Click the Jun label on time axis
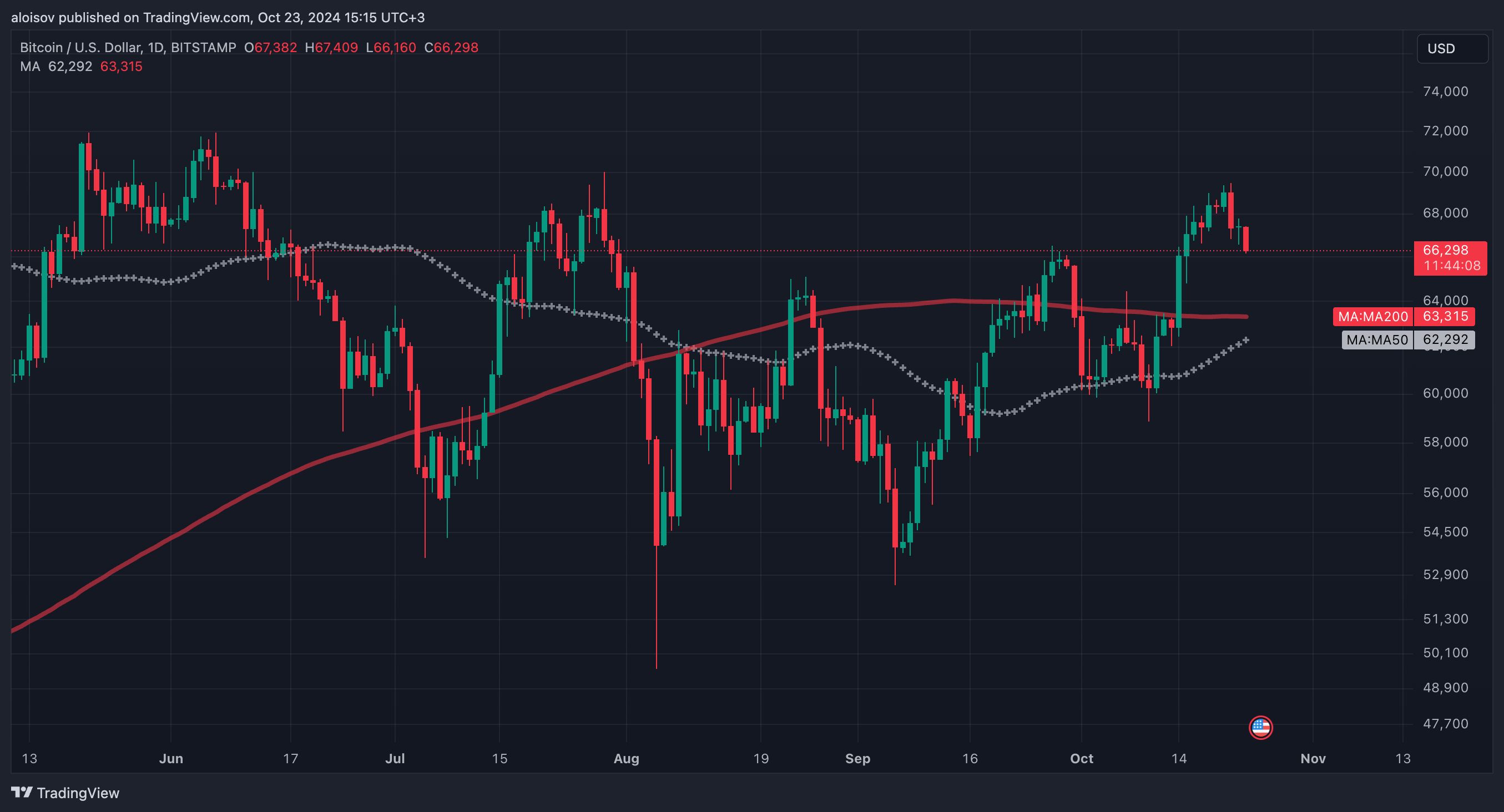1504x812 pixels. click(x=170, y=758)
